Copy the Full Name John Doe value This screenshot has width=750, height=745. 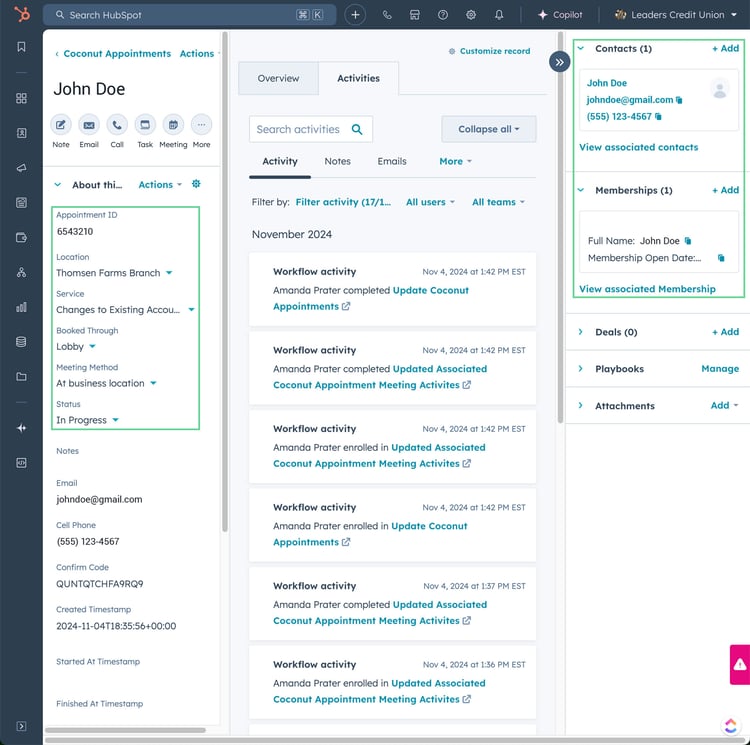click(688, 241)
